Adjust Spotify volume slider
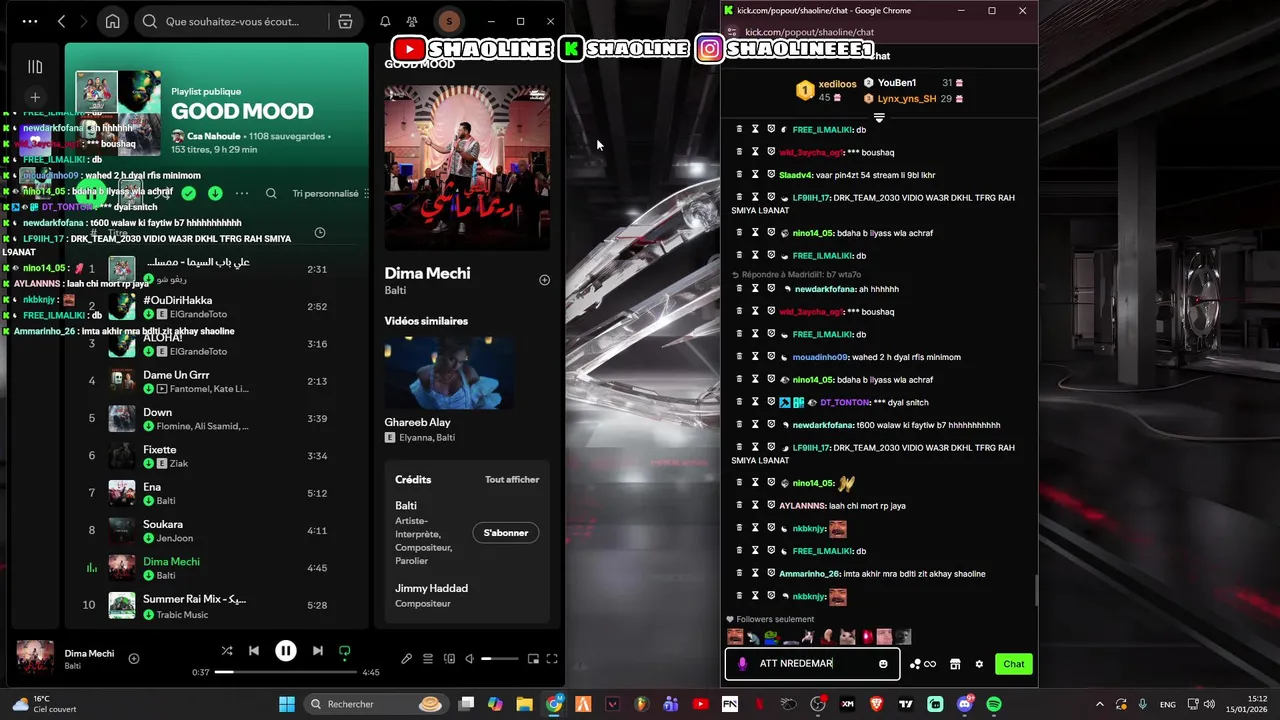Screen dimensions: 1280x720 pos(500,659)
